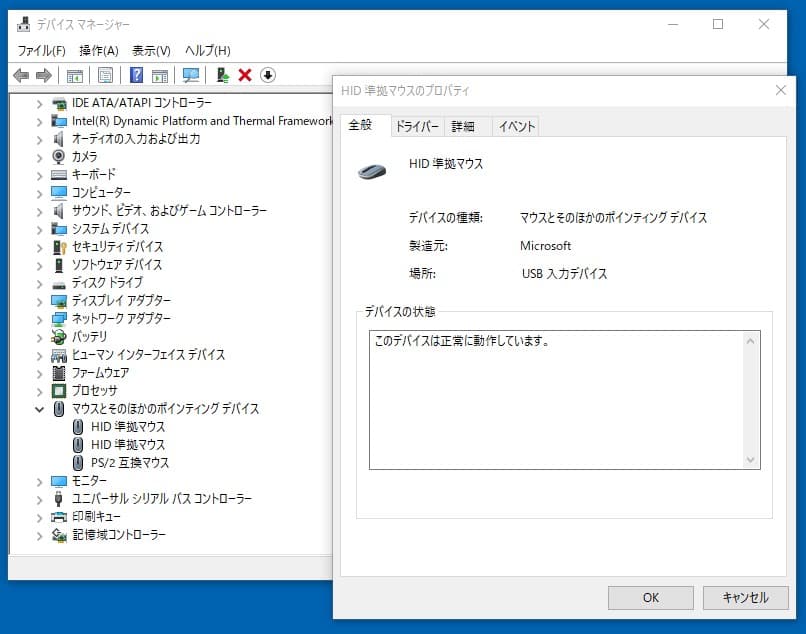Open the 表示(V) menu

coord(151,50)
